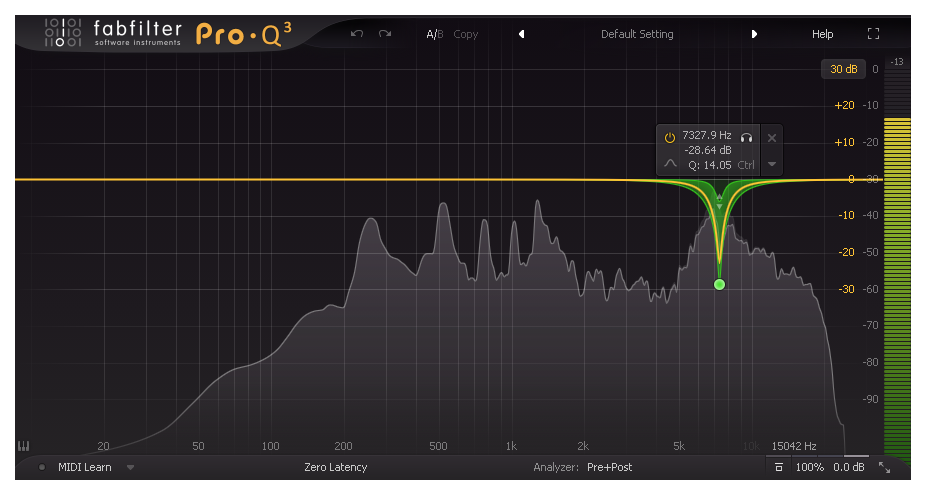Image resolution: width=926 pixels, height=495 pixels.
Task: Click the resize interface arrows icon
Action: [884, 467]
